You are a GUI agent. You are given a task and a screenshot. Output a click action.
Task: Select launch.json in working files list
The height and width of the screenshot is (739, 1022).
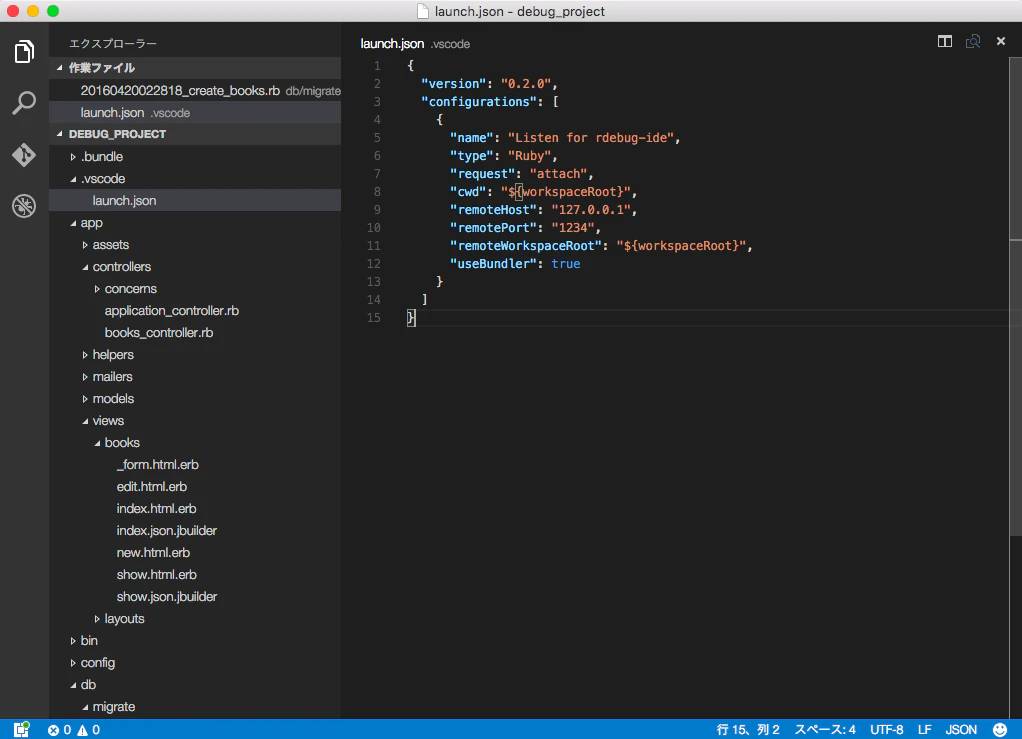[x=195, y=113]
